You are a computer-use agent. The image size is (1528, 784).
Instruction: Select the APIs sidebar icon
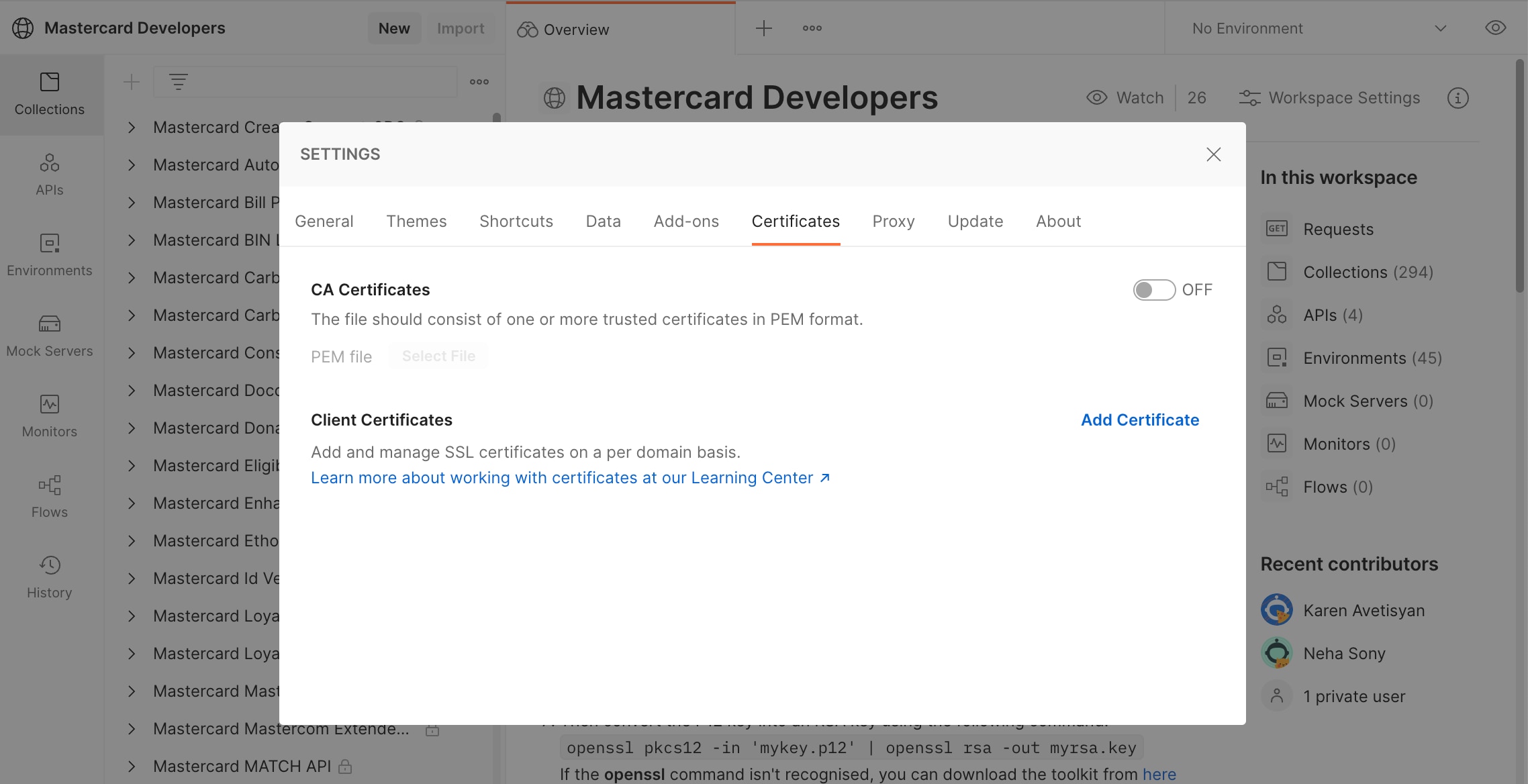coord(50,175)
